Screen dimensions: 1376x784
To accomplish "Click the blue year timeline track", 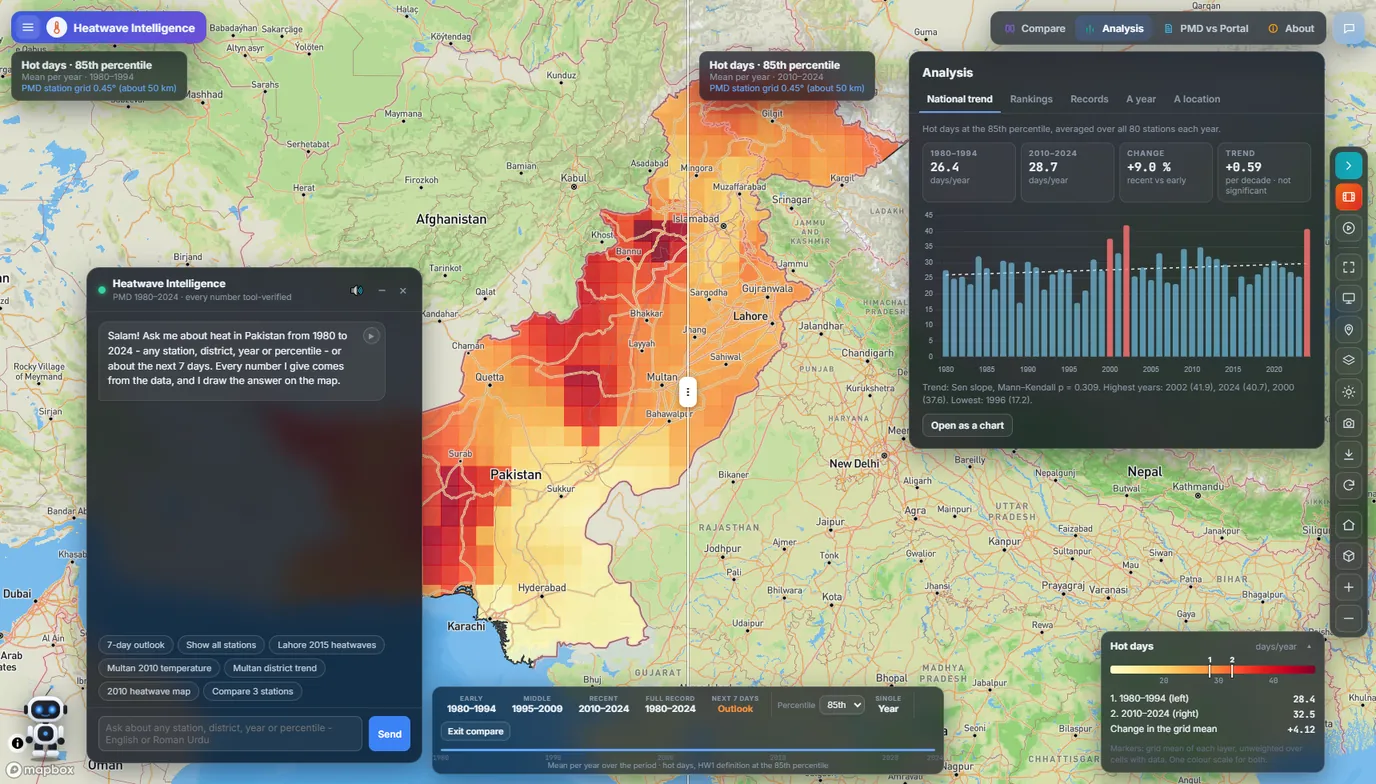I will tap(688, 750).
